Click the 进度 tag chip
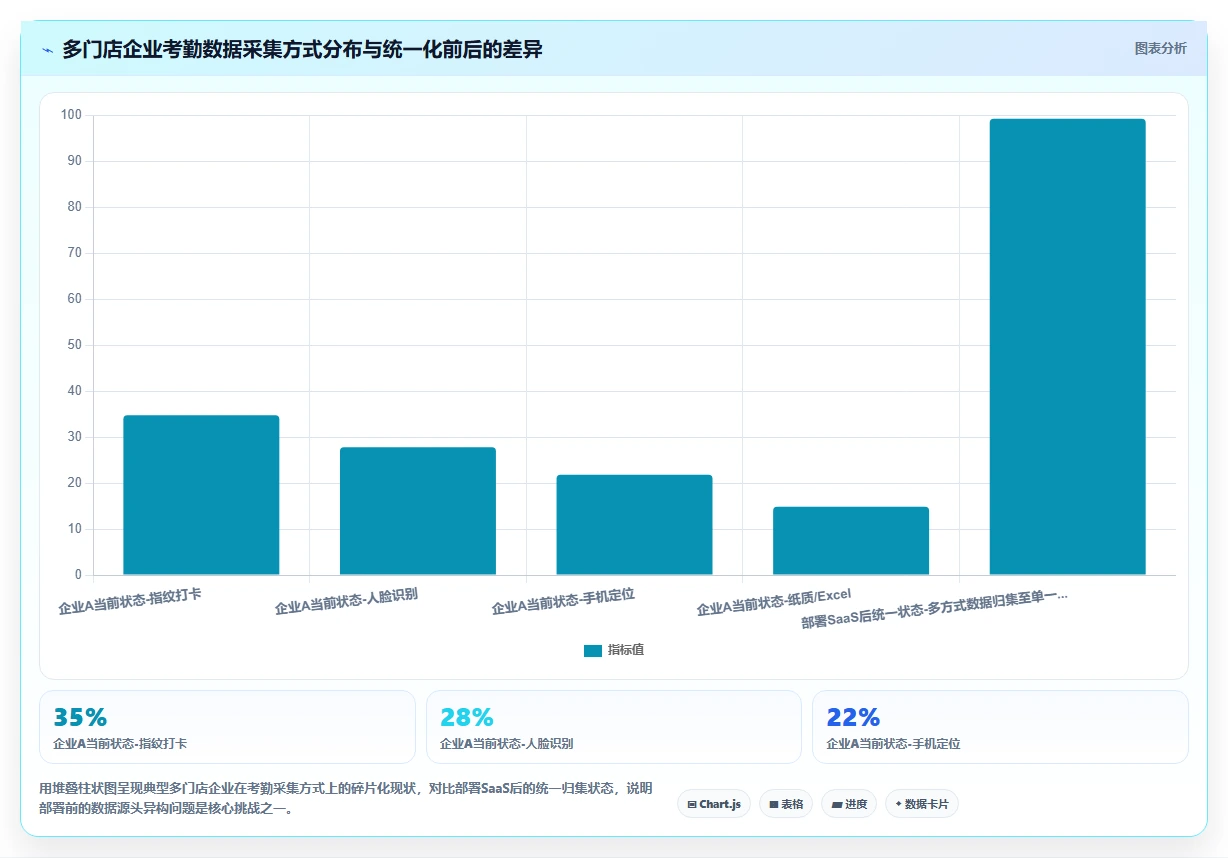The image size is (1228, 858). 849,804
